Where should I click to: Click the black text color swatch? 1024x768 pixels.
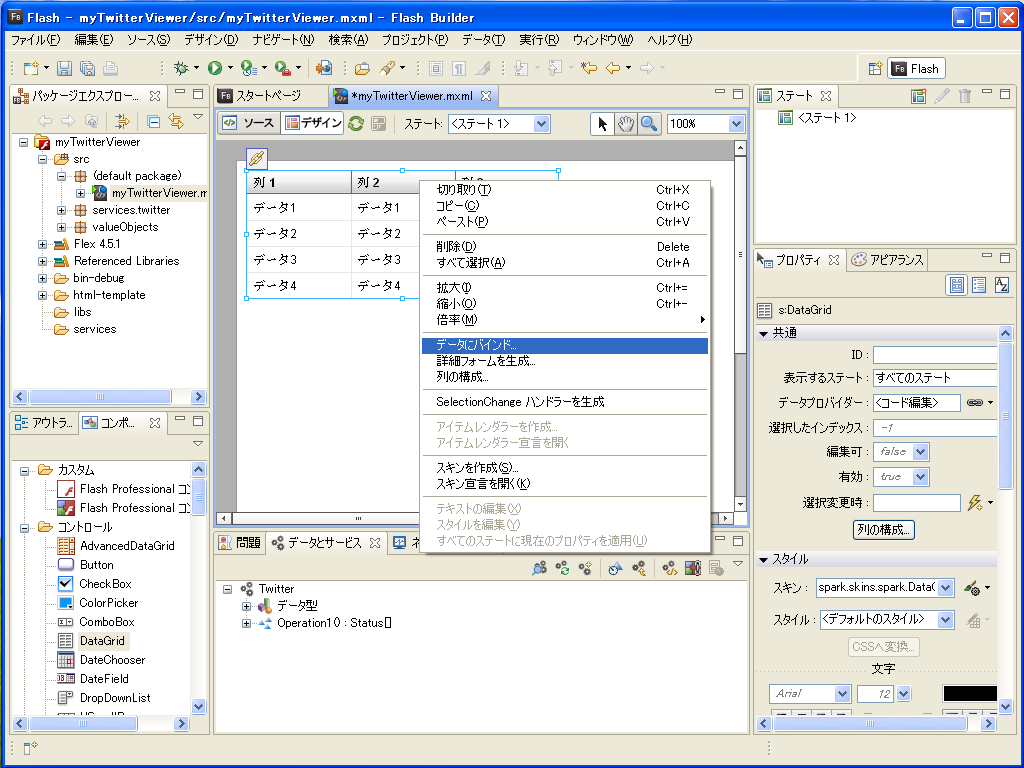tap(970, 694)
